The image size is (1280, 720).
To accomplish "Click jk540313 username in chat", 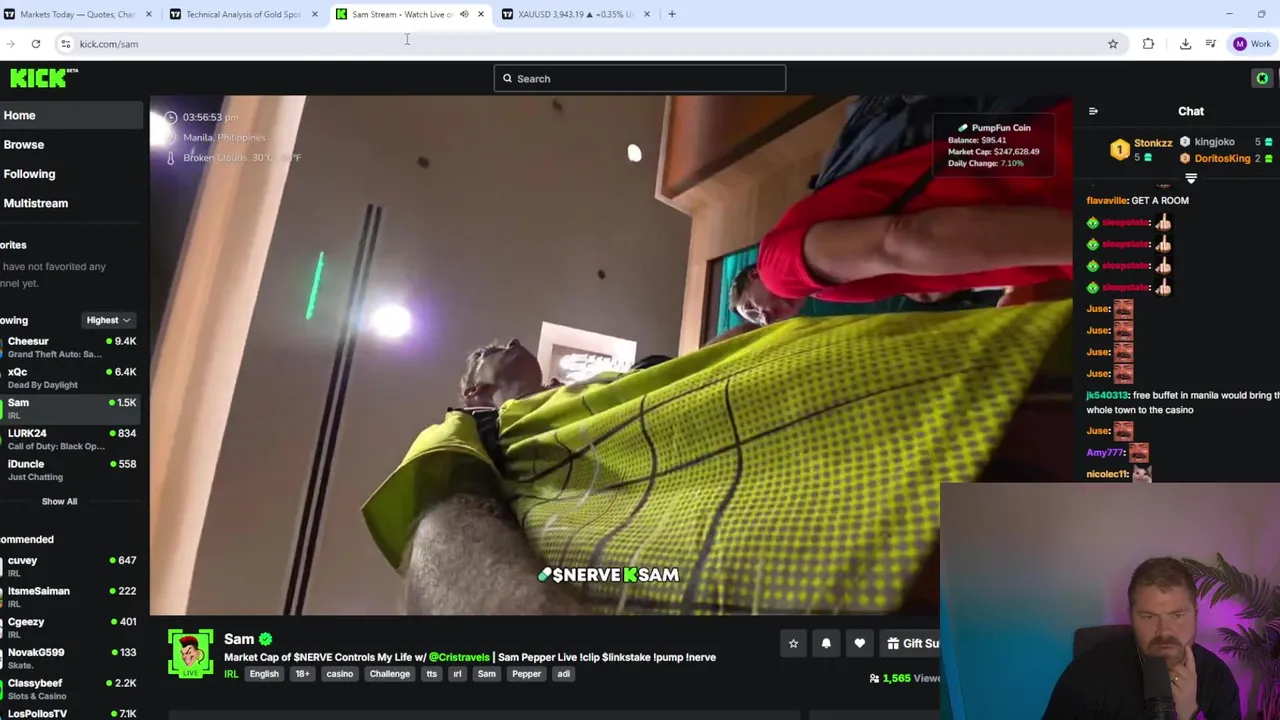I will tap(1107, 395).
